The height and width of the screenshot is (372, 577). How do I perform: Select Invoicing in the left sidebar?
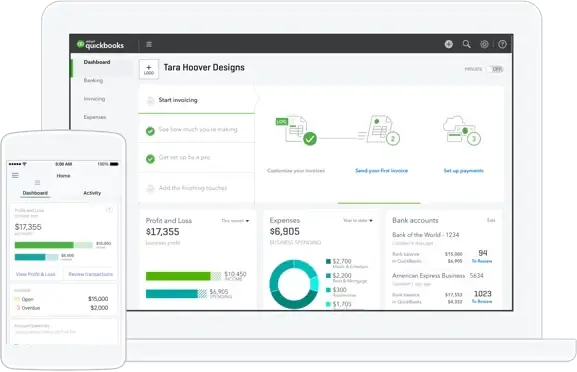[94, 99]
